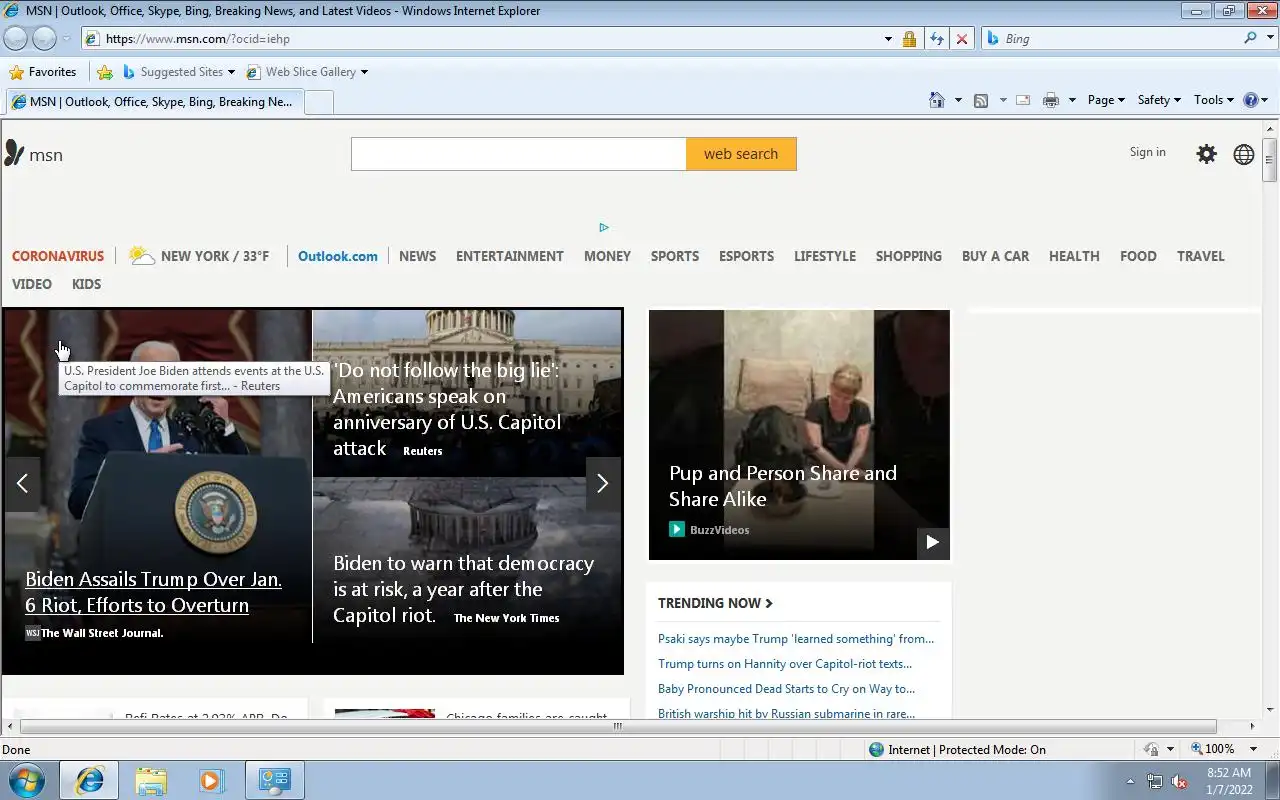Open the TRAVEL section
The width and height of the screenshot is (1280, 800).
point(1200,256)
